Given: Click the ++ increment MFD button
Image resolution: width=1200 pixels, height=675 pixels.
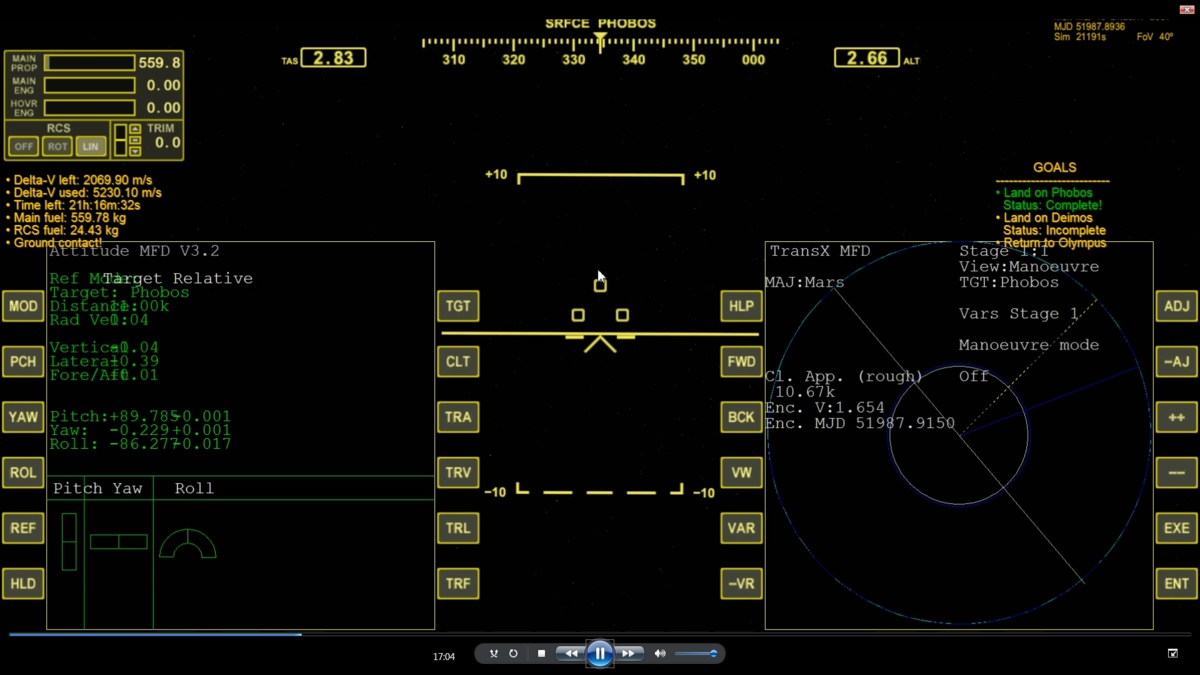Looking at the screenshot, I should pyautogui.click(x=1176, y=417).
